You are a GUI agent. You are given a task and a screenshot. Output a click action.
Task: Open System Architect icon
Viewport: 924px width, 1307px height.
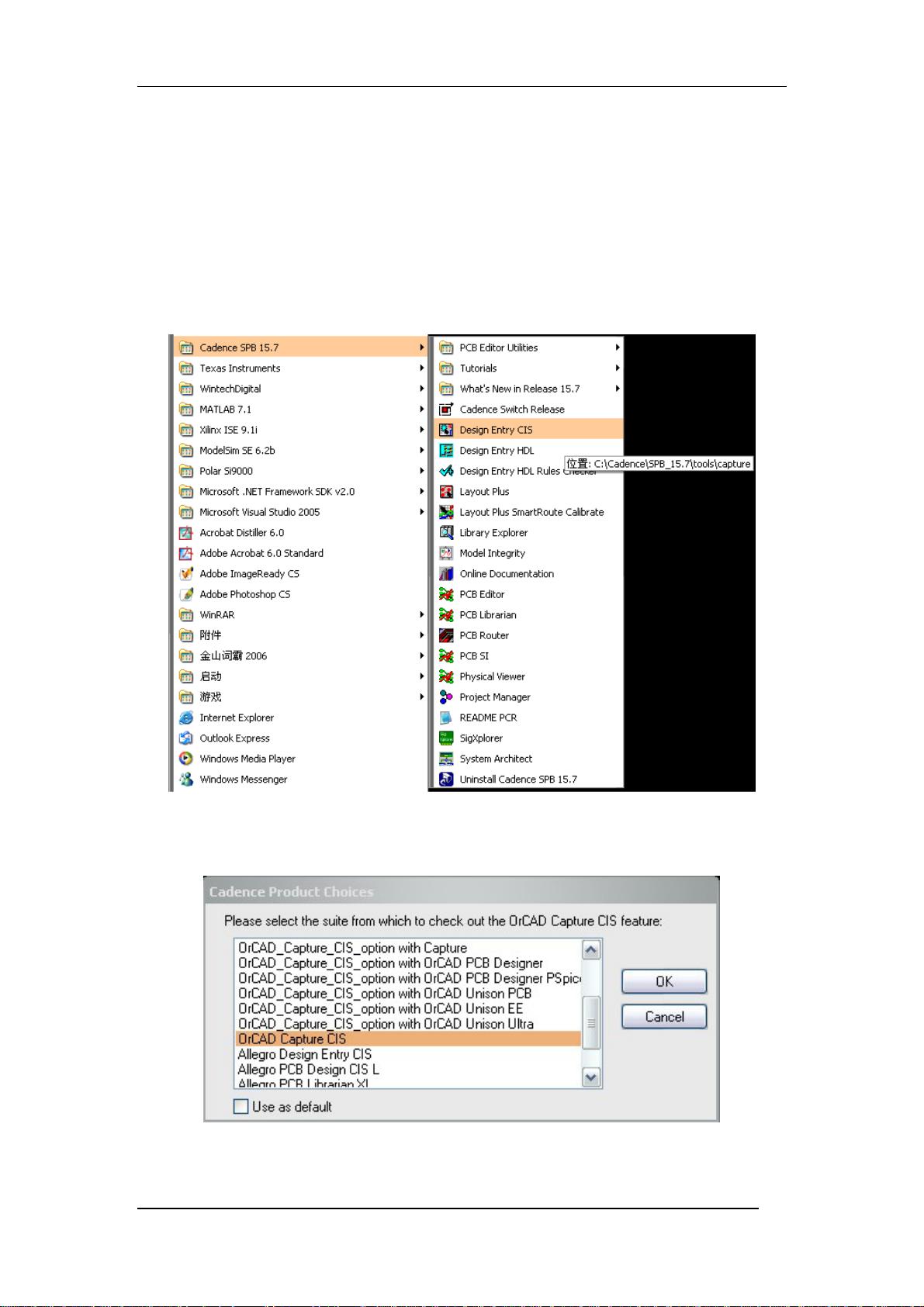tap(446, 759)
